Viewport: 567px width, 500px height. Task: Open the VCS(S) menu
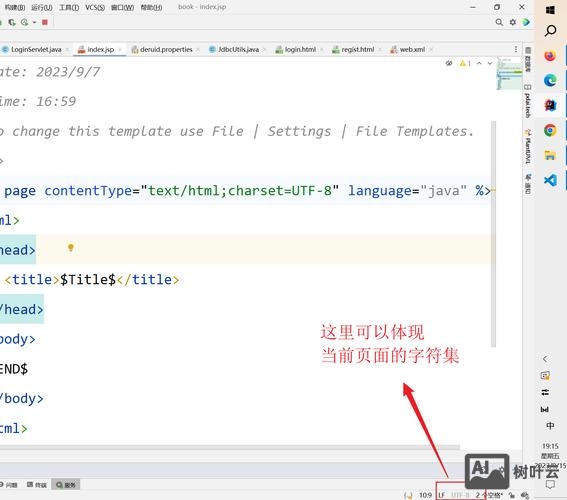(x=95, y=7)
